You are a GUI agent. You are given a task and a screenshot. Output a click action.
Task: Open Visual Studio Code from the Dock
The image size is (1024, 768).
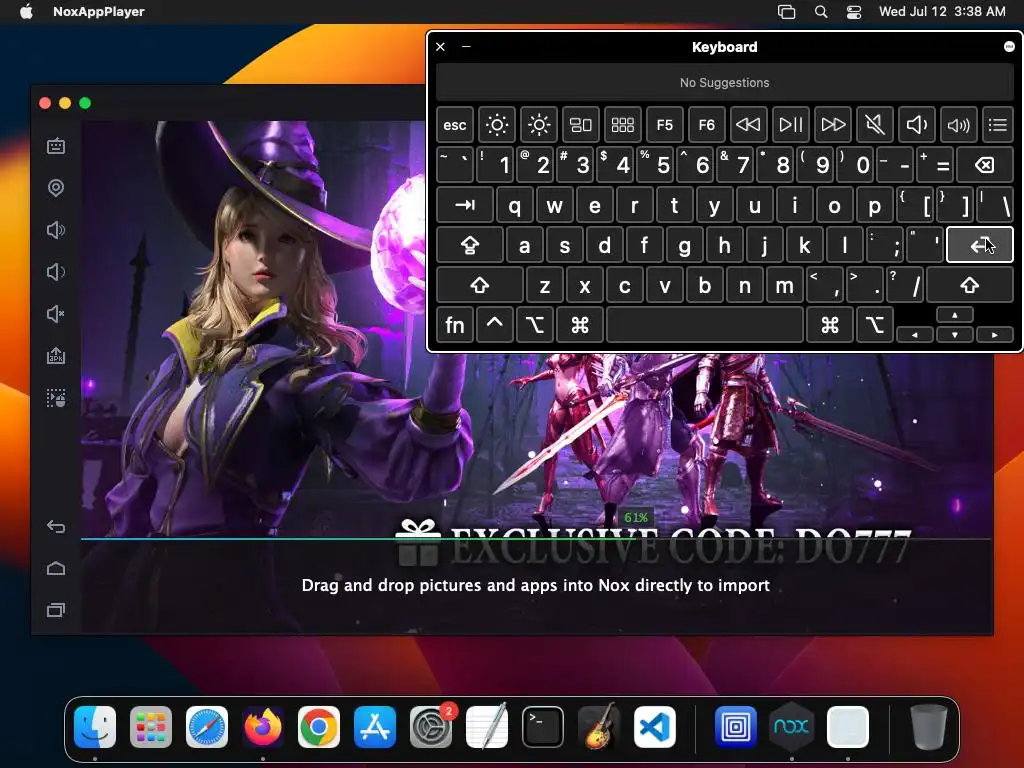click(x=656, y=727)
